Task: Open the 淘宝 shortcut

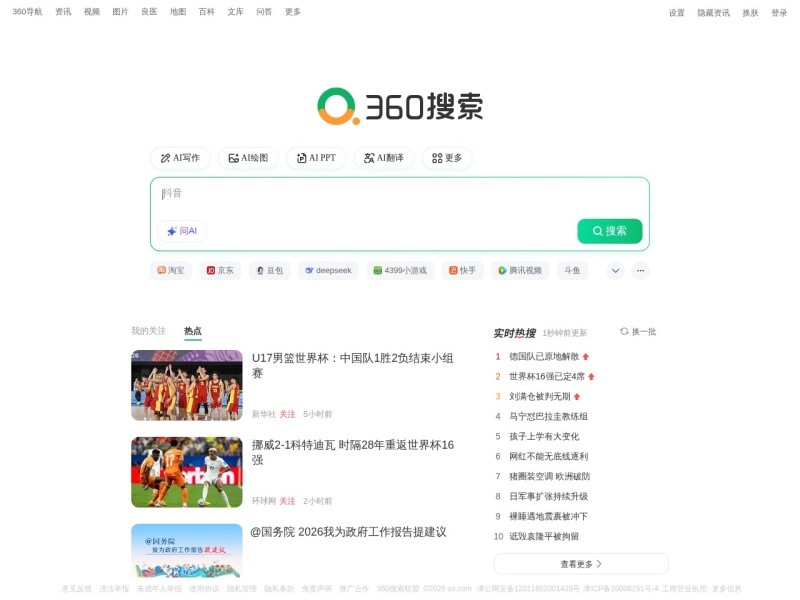Action: click(171, 270)
